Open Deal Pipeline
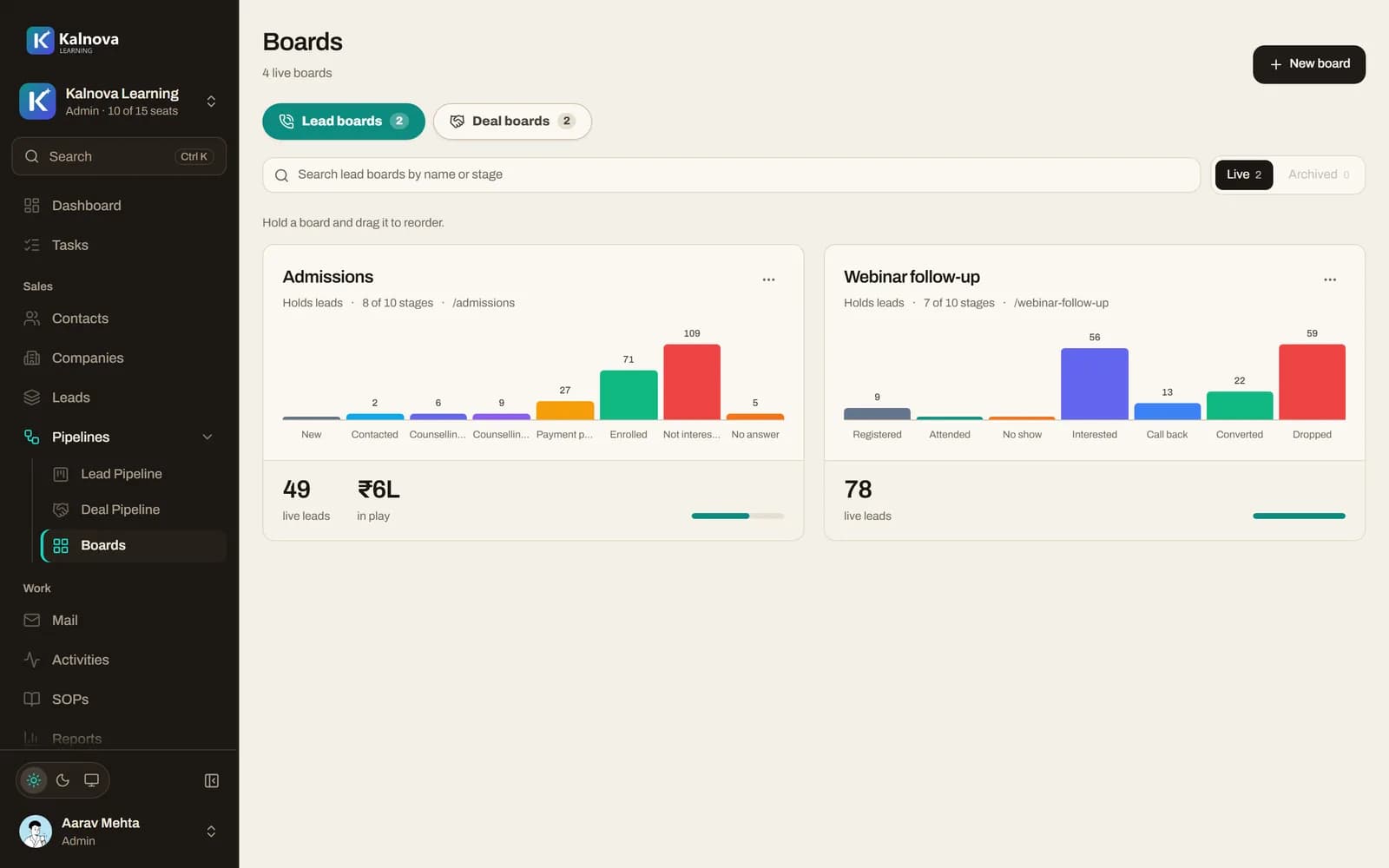The height and width of the screenshot is (868, 1389). click(133, 510)
